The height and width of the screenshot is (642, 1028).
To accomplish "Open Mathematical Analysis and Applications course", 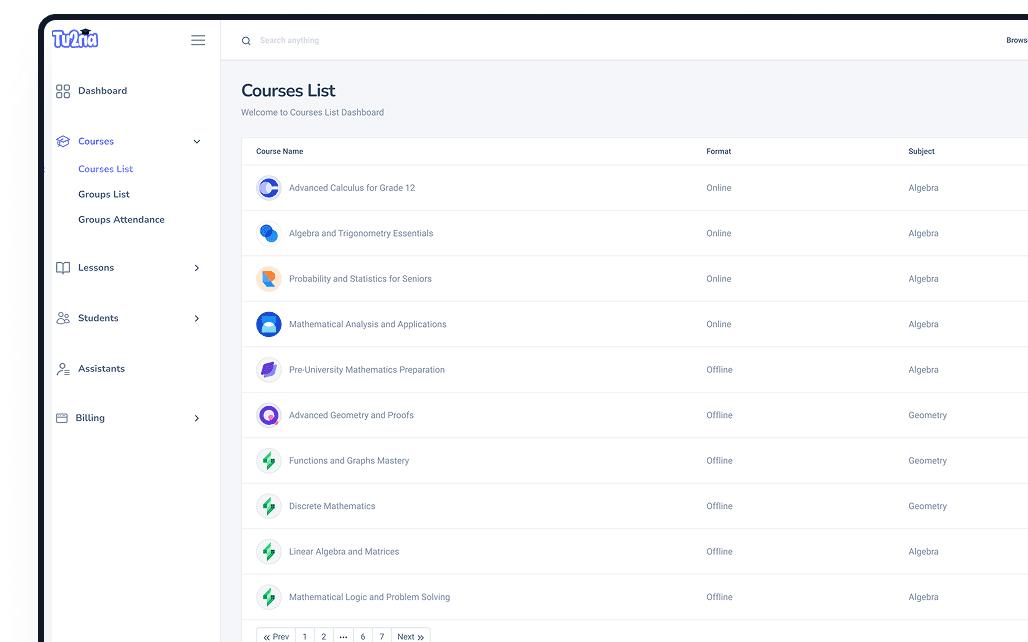I will 368,325.
